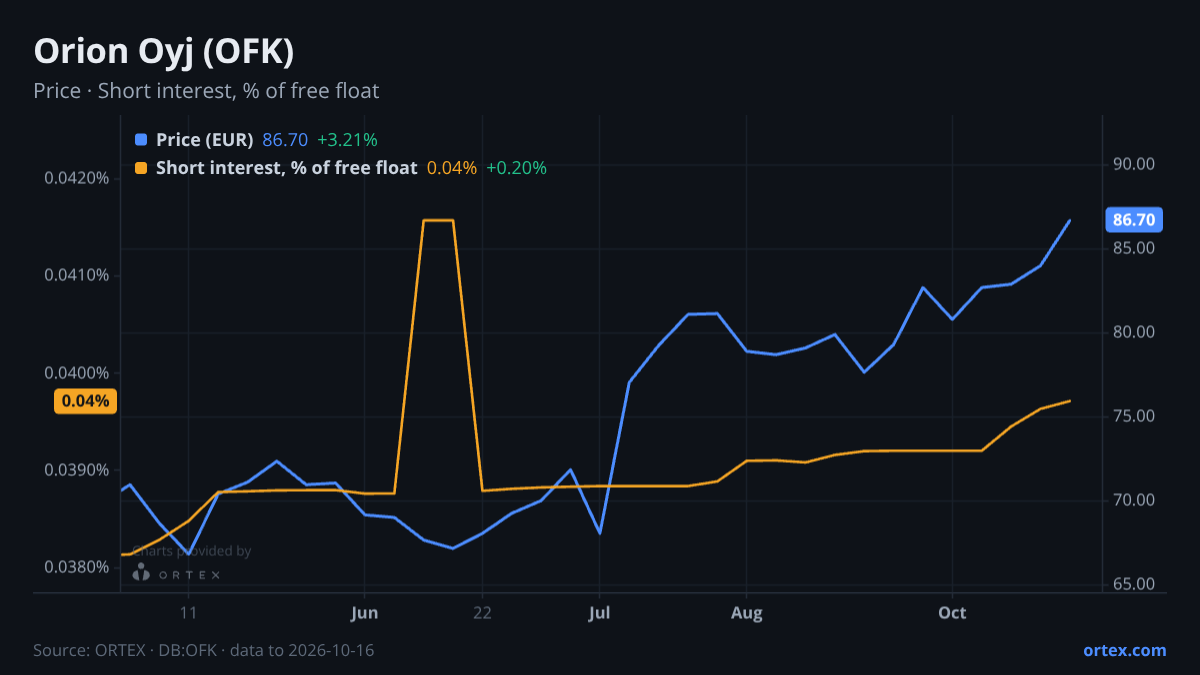Click the orange 0.04% legend value
This screenshot has height=675, width=1200.
click(452, 168)
